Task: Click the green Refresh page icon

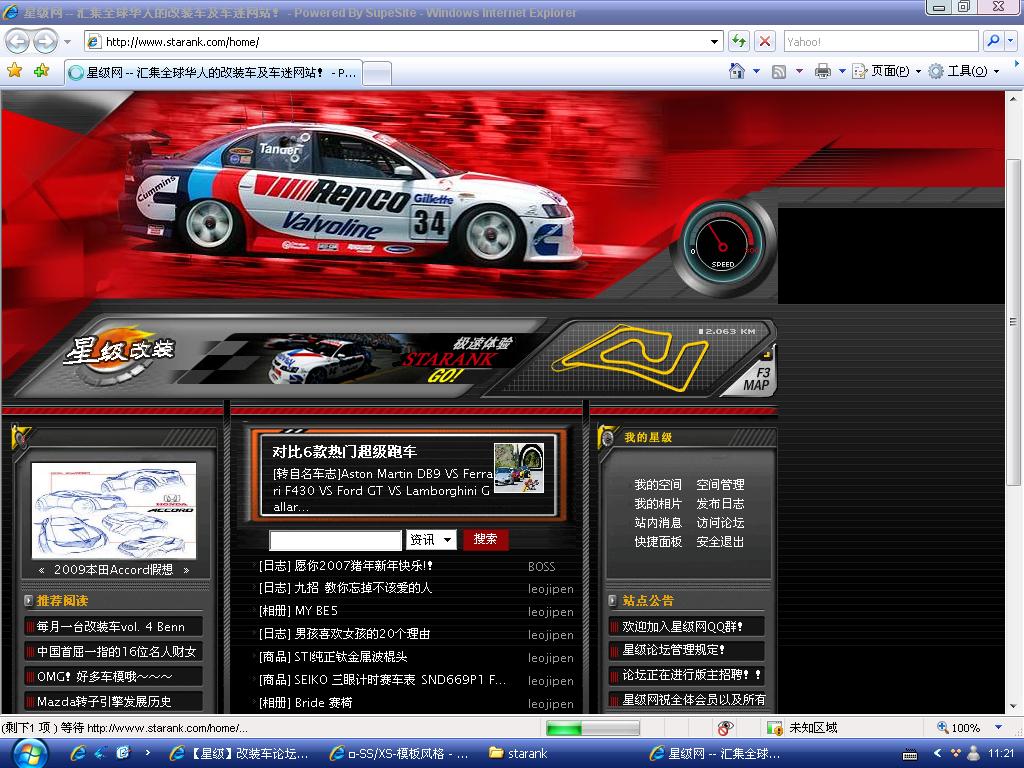Action: point(739,42)
